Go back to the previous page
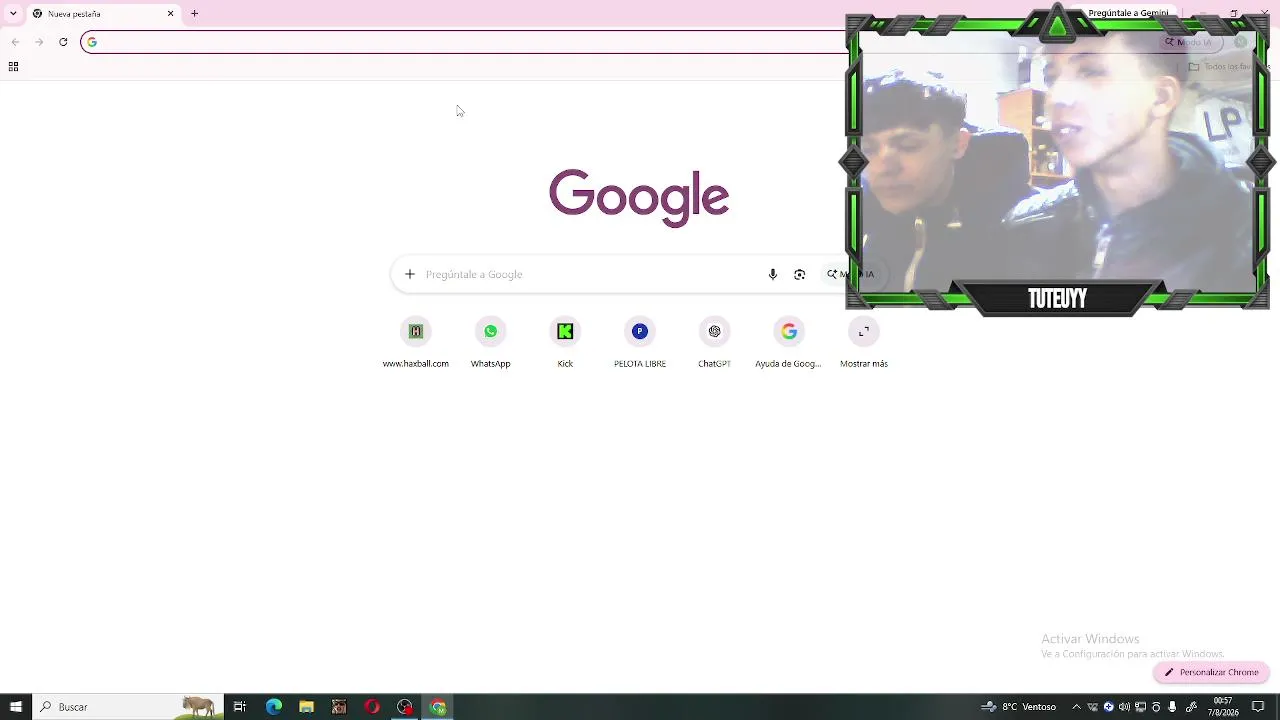The image size is (1280, 720). (15, 42)
